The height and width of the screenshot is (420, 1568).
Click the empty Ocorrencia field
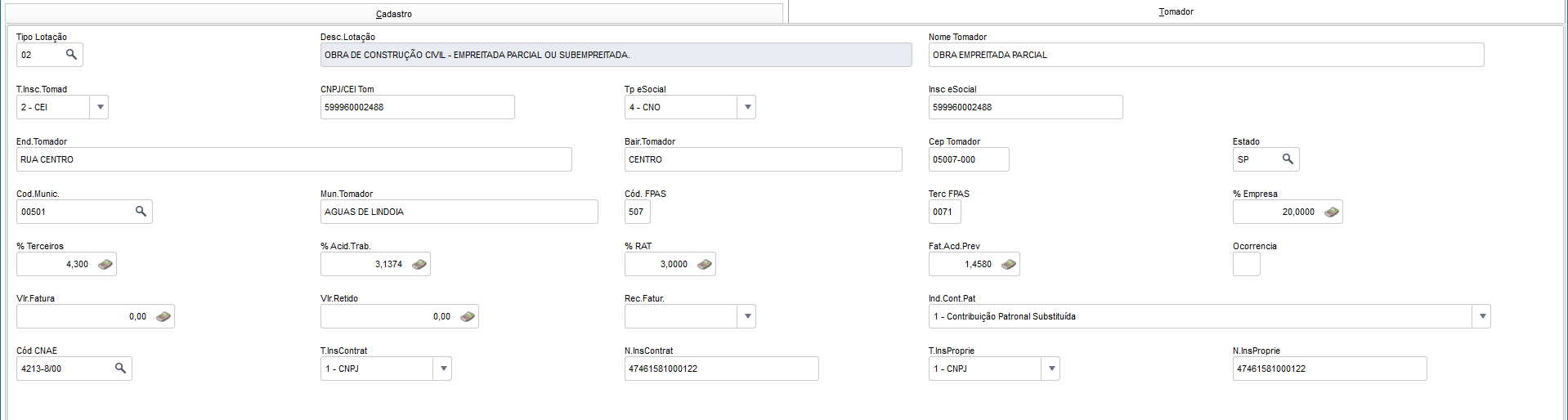(x=1246, y=264)
